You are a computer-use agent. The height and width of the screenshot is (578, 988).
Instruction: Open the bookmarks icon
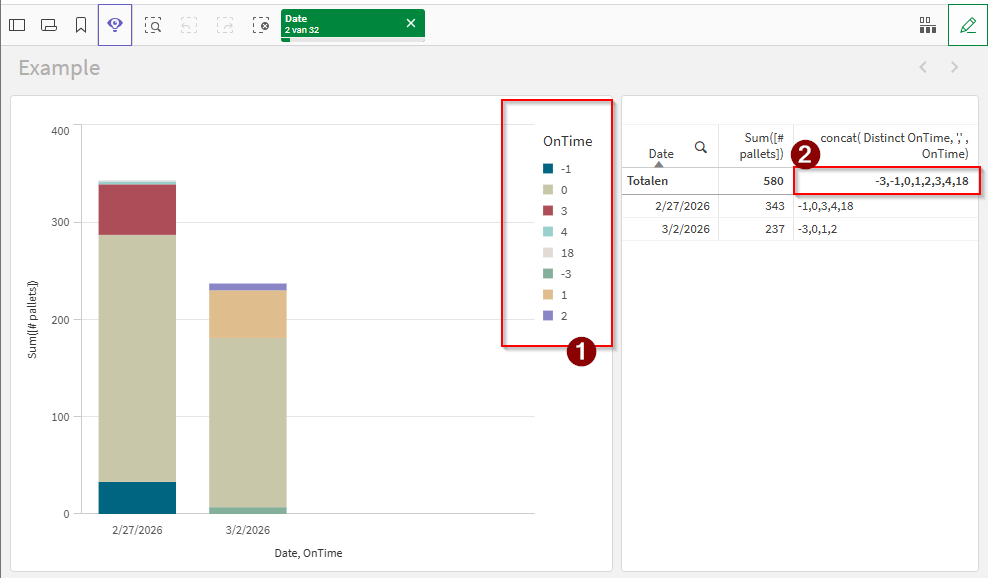point(81,25)
